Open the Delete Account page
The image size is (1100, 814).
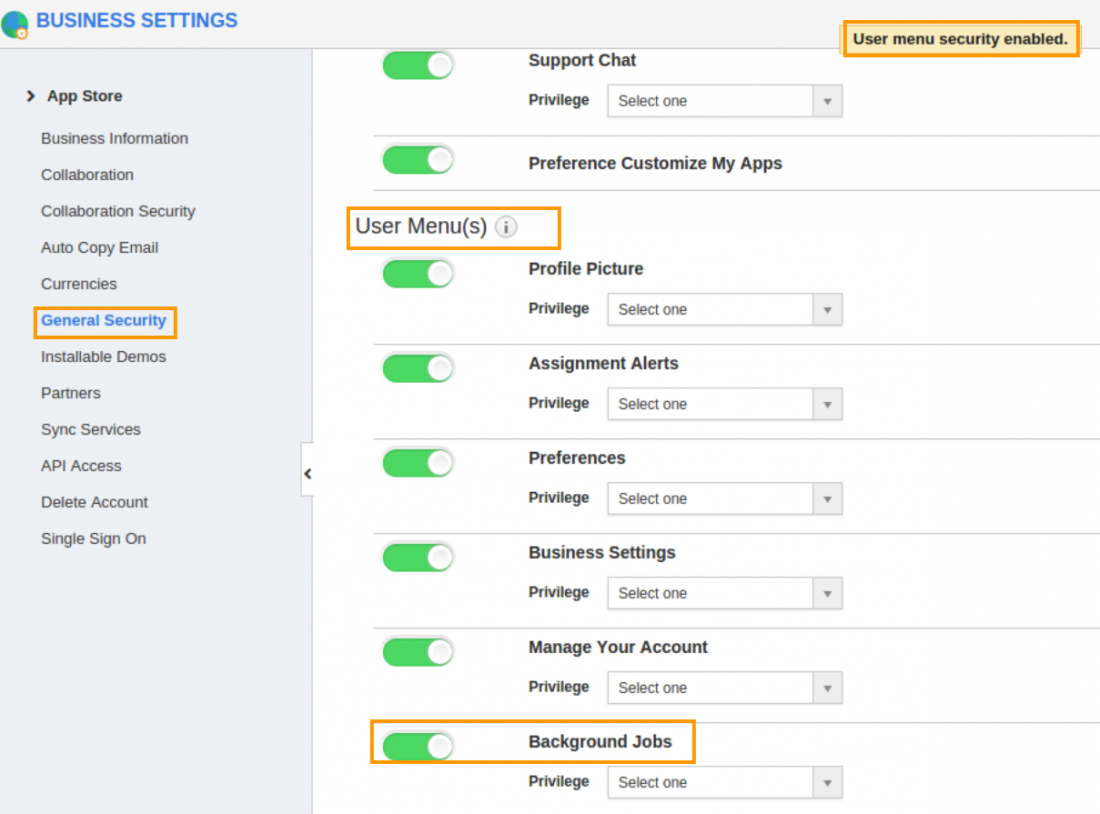(x=94, y=502)
